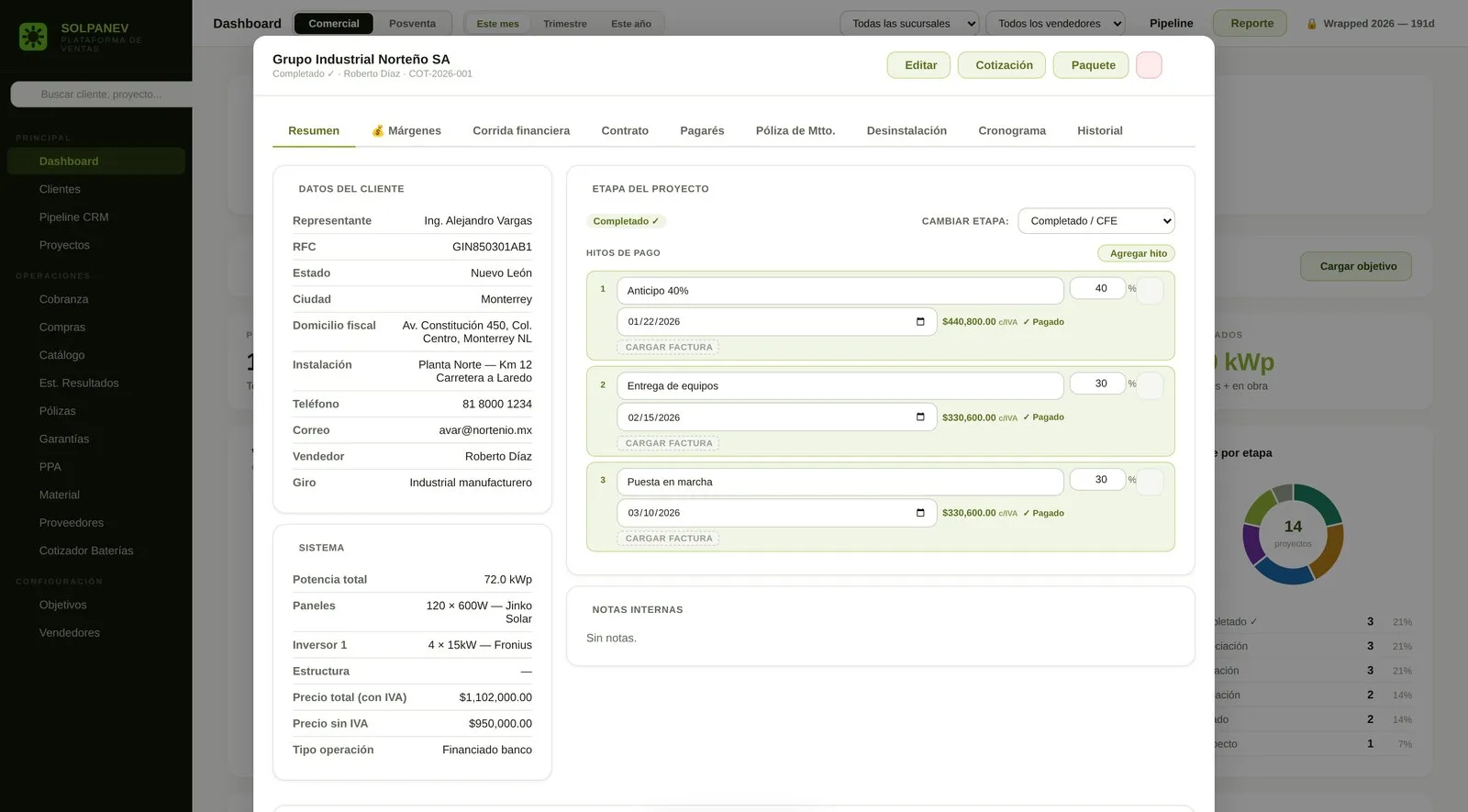
Task: Switch dashboard mode to Comercial
Action: click(334, 24)
